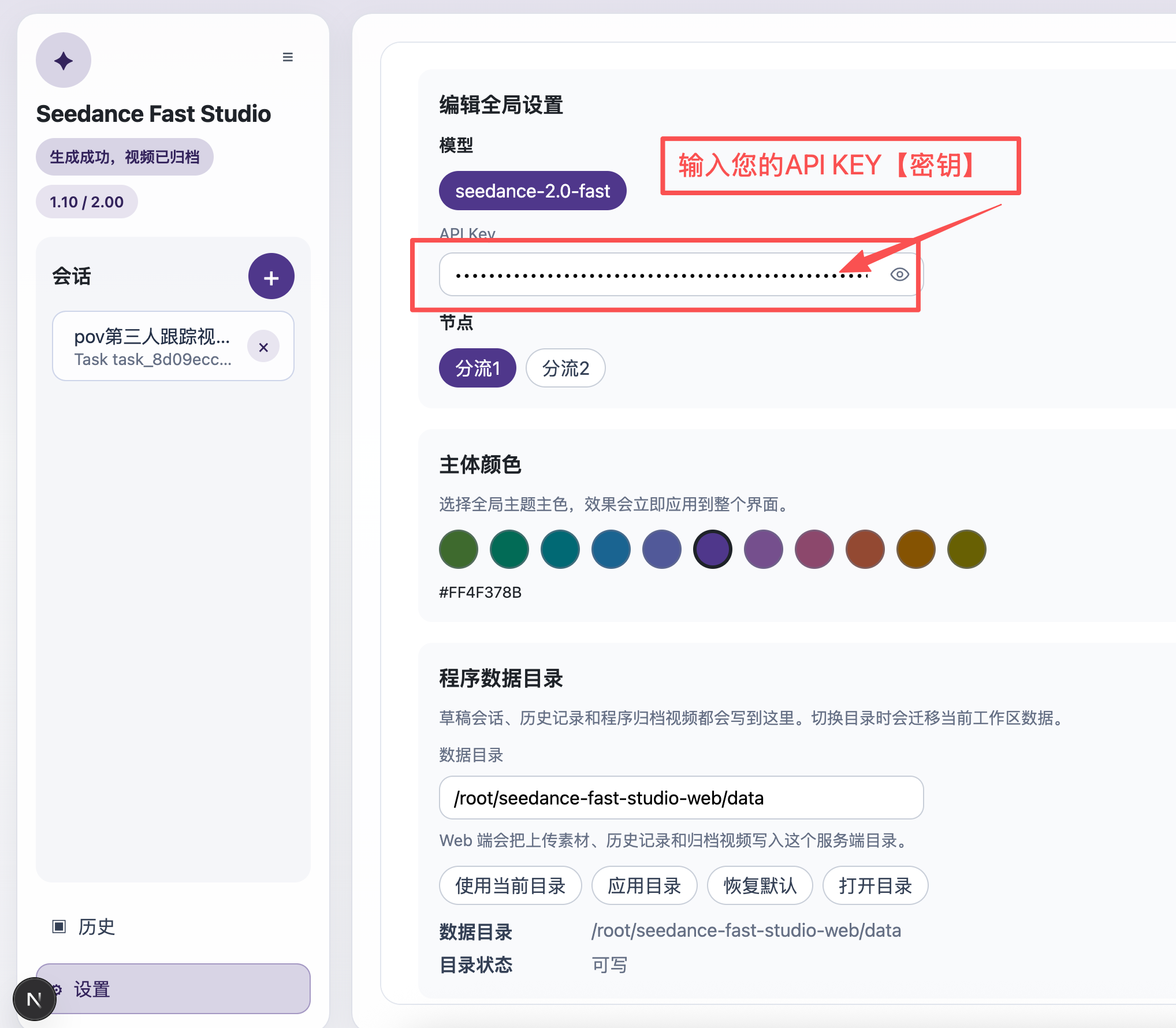Viewport: 1176px width, 1028px height.
Task: Pick the olive theme color
Action: [x=967, y=549]
